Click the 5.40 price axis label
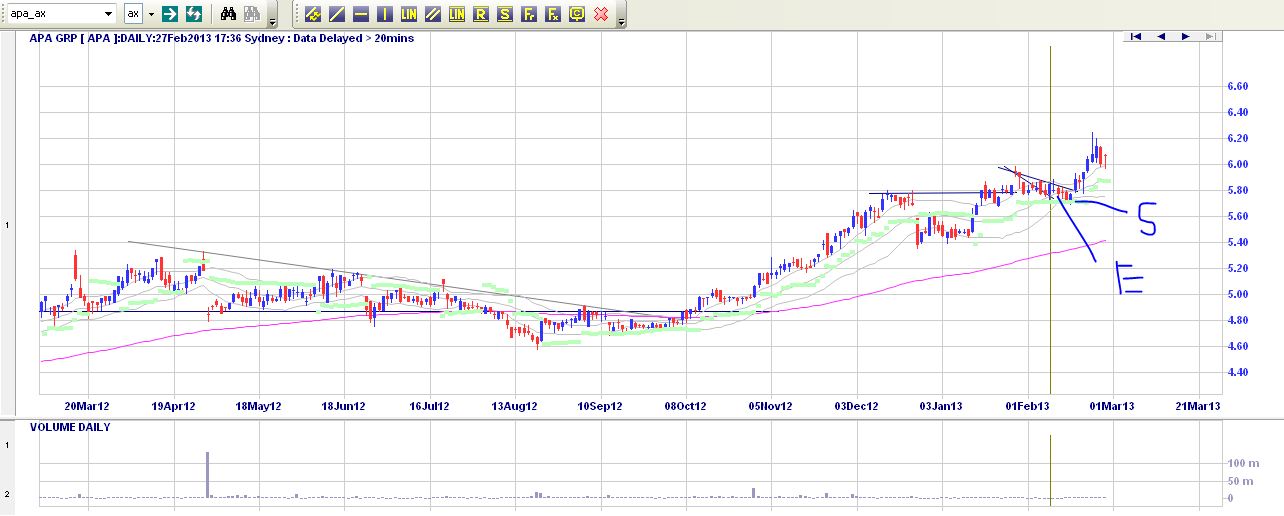This screenshot has height=516, width=1284. click(x=1237, y=243)
